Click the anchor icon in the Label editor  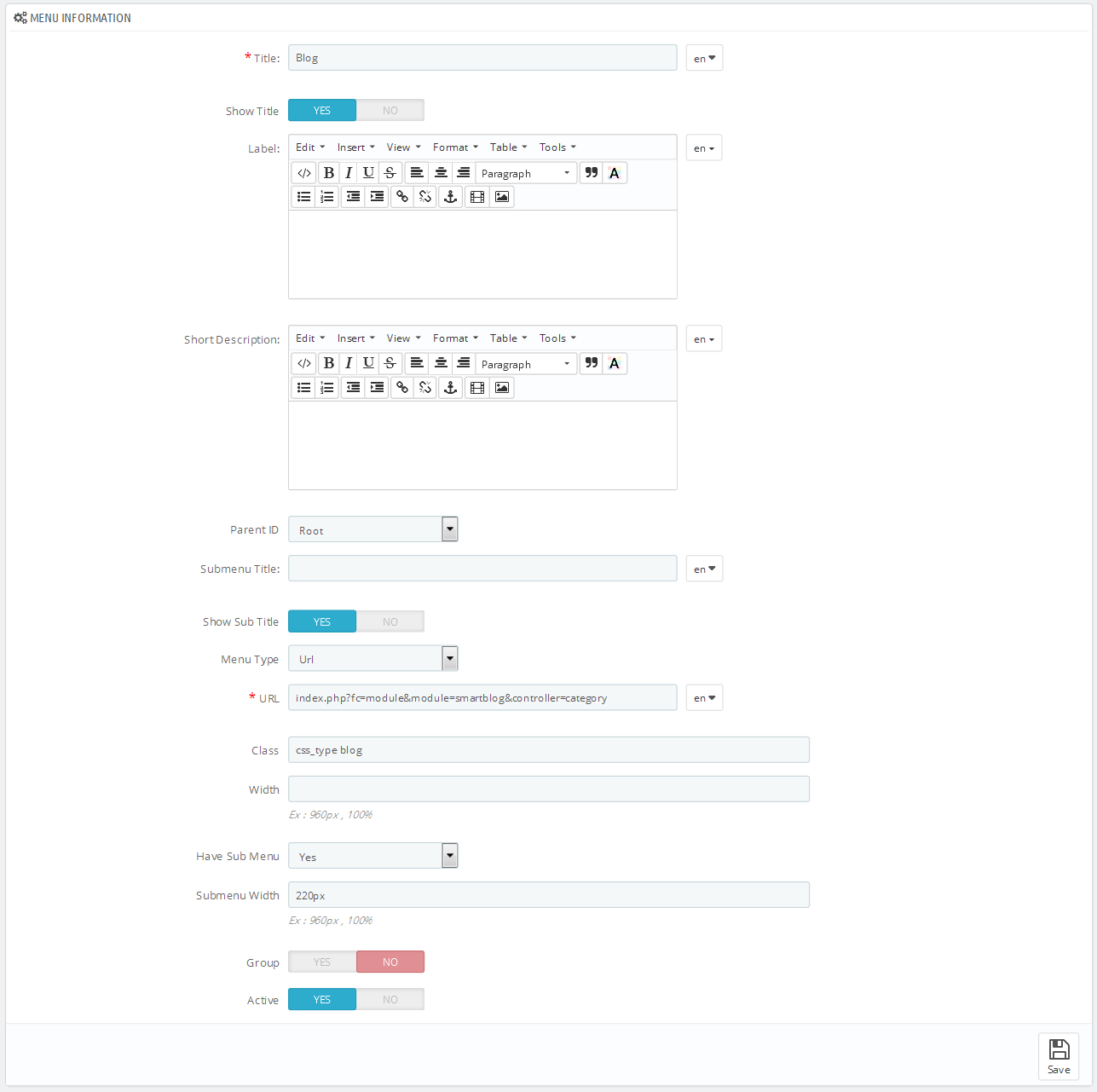tap(450, 197)
